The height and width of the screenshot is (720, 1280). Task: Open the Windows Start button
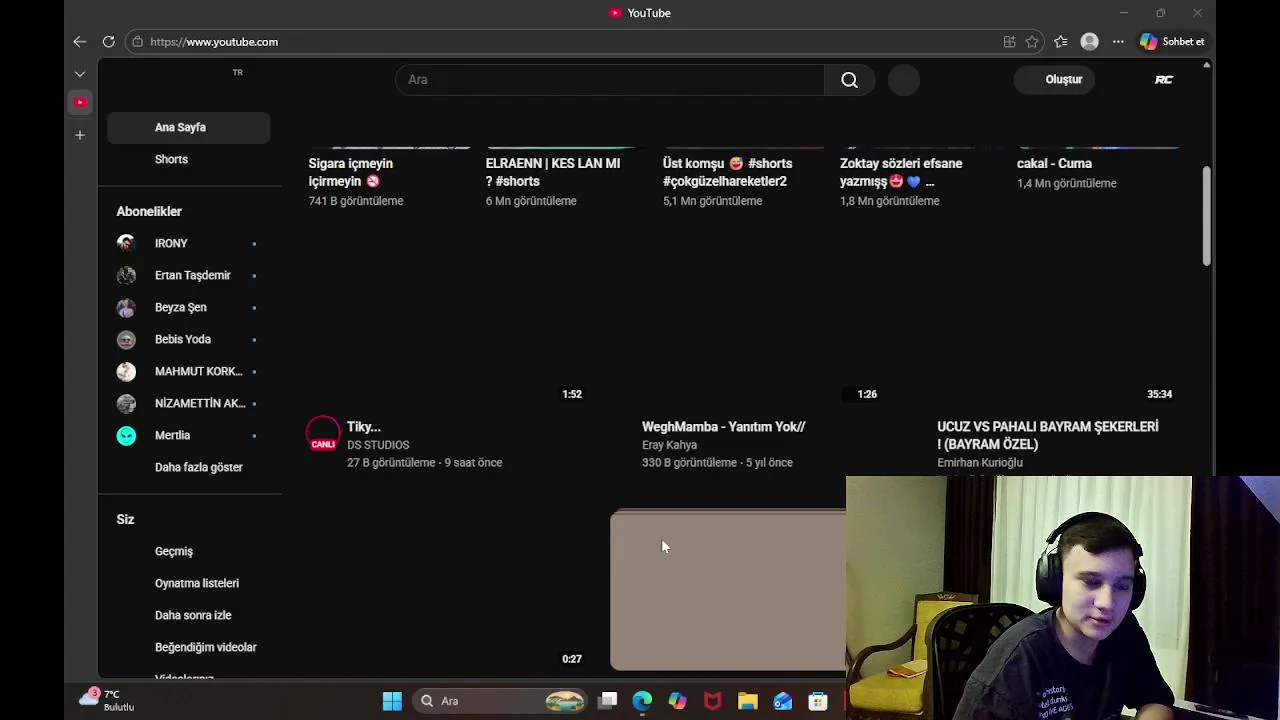coord(392,701)
